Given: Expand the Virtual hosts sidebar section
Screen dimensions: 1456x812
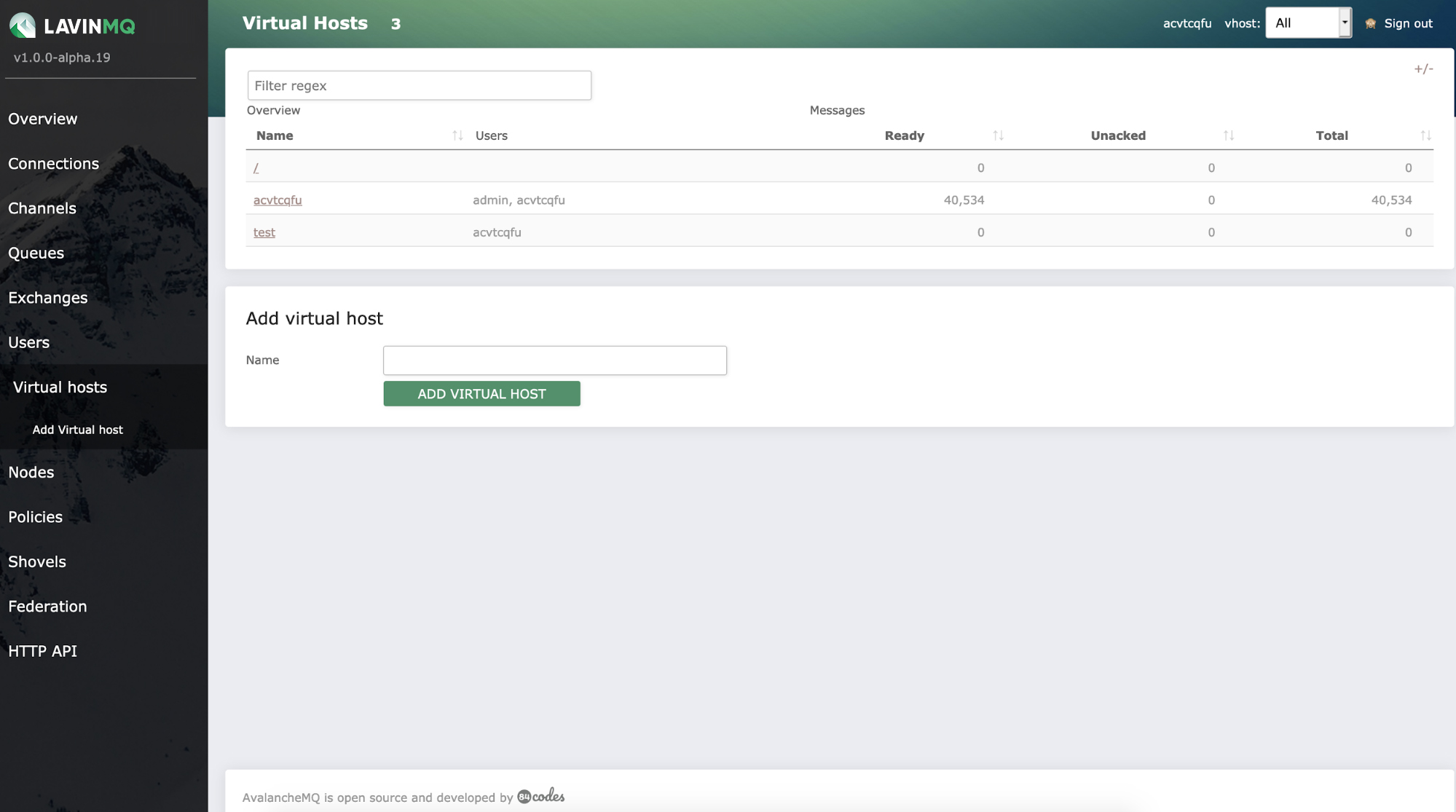Looking at the screenshot, I should 60,387.
